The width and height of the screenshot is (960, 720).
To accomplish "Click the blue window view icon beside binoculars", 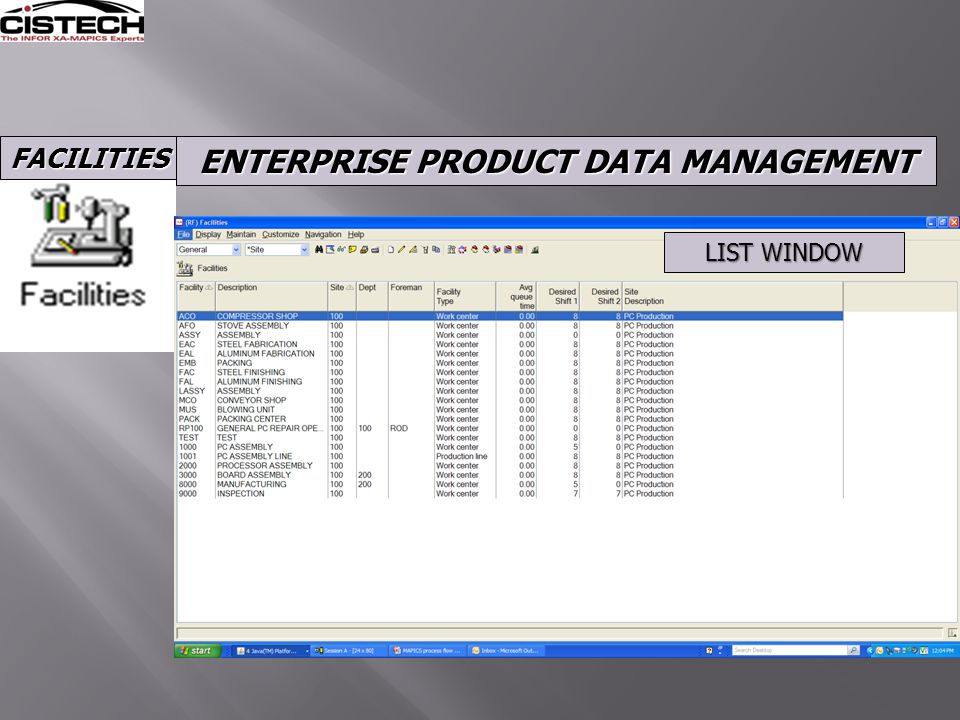I will (x=330, y=249).
